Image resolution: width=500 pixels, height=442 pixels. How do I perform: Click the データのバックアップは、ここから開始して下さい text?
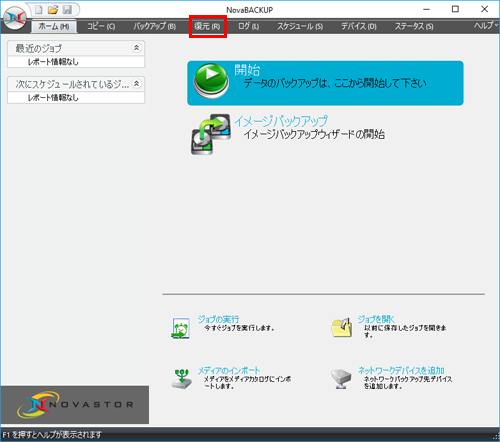tap(335, 83)
